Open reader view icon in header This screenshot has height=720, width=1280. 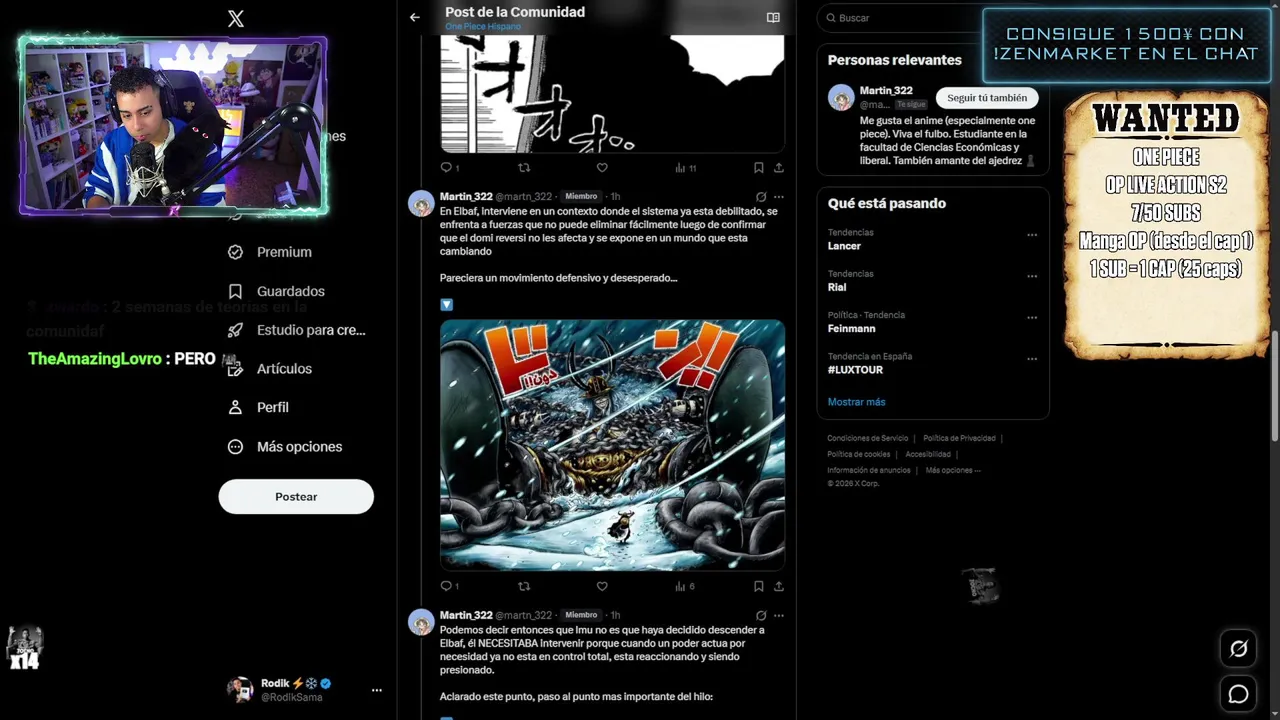773,17
